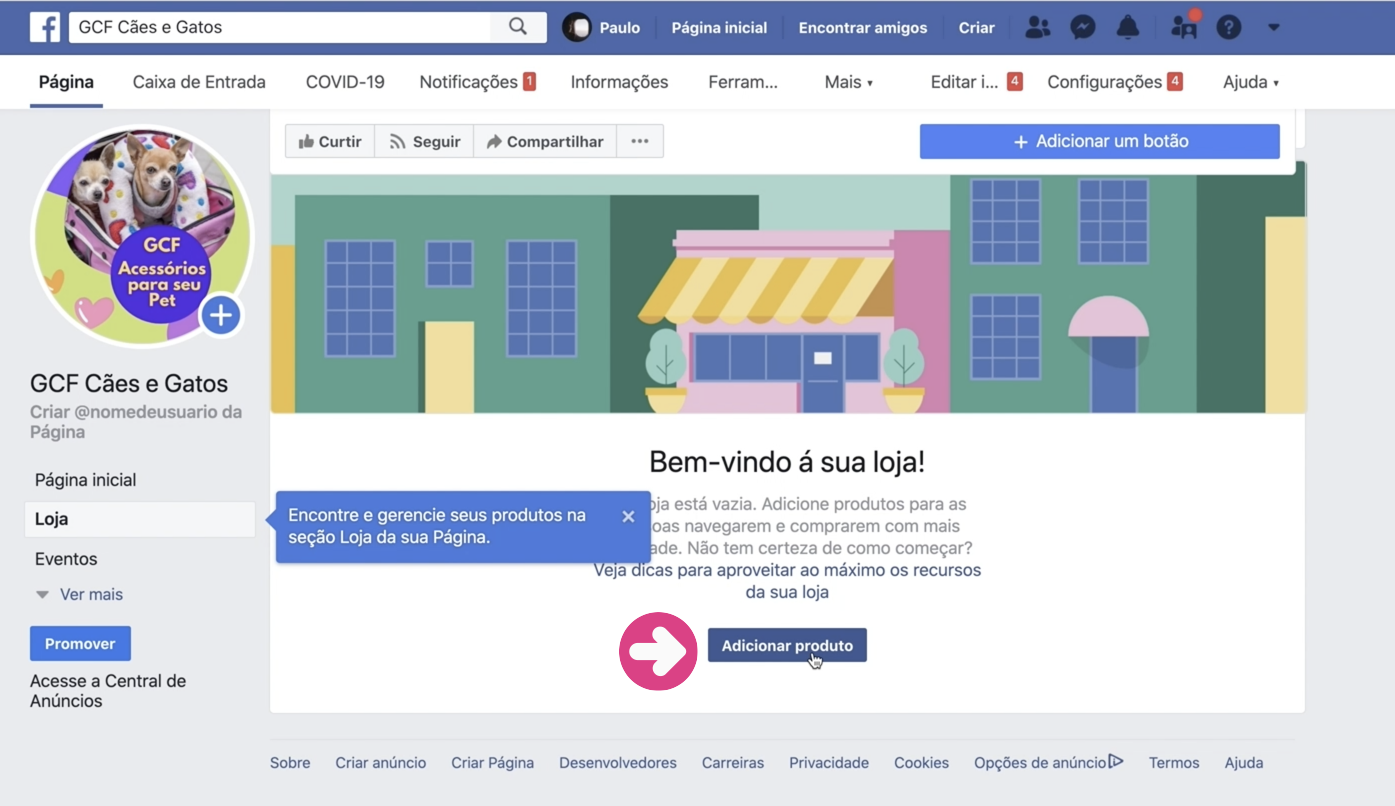
Task: Click Acesse a Central de Anúncios link
Action: coord(108,691)
